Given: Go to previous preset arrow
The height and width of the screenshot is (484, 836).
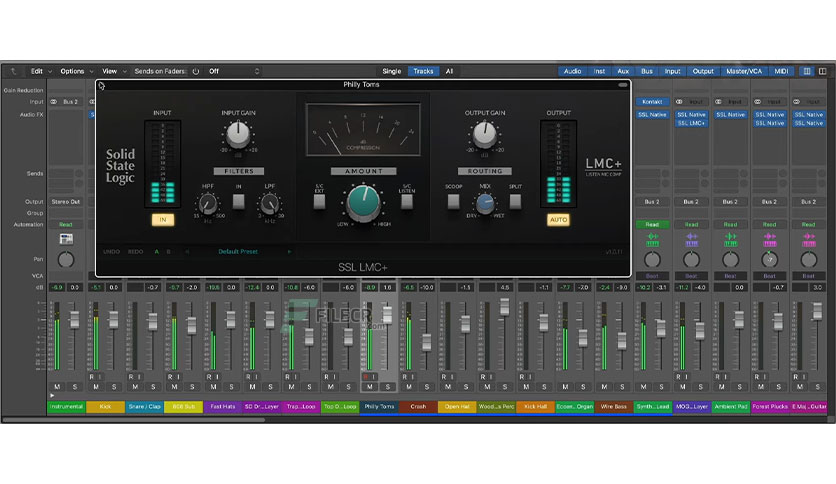Looking at the screenshot, I should point(187,252).
